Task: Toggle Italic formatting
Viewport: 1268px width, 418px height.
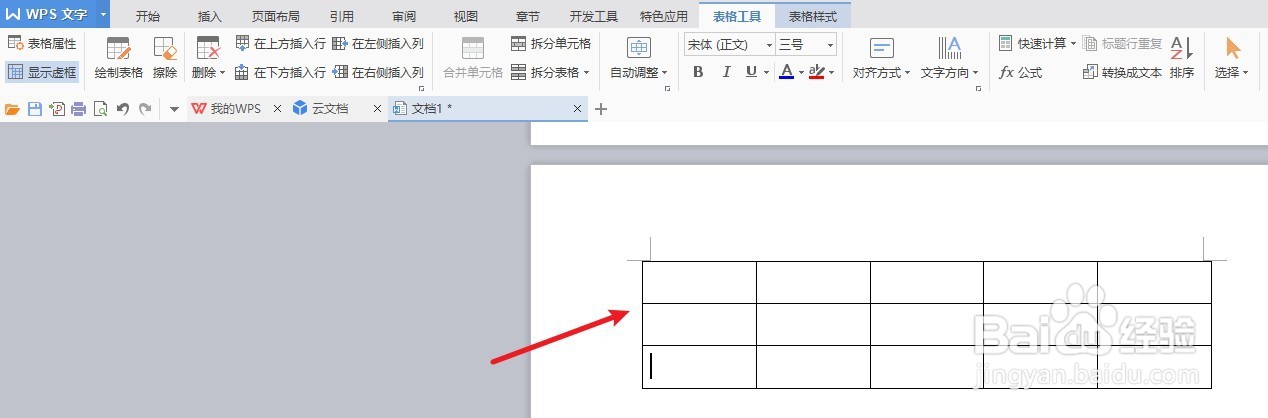Action: coord(725,72)
